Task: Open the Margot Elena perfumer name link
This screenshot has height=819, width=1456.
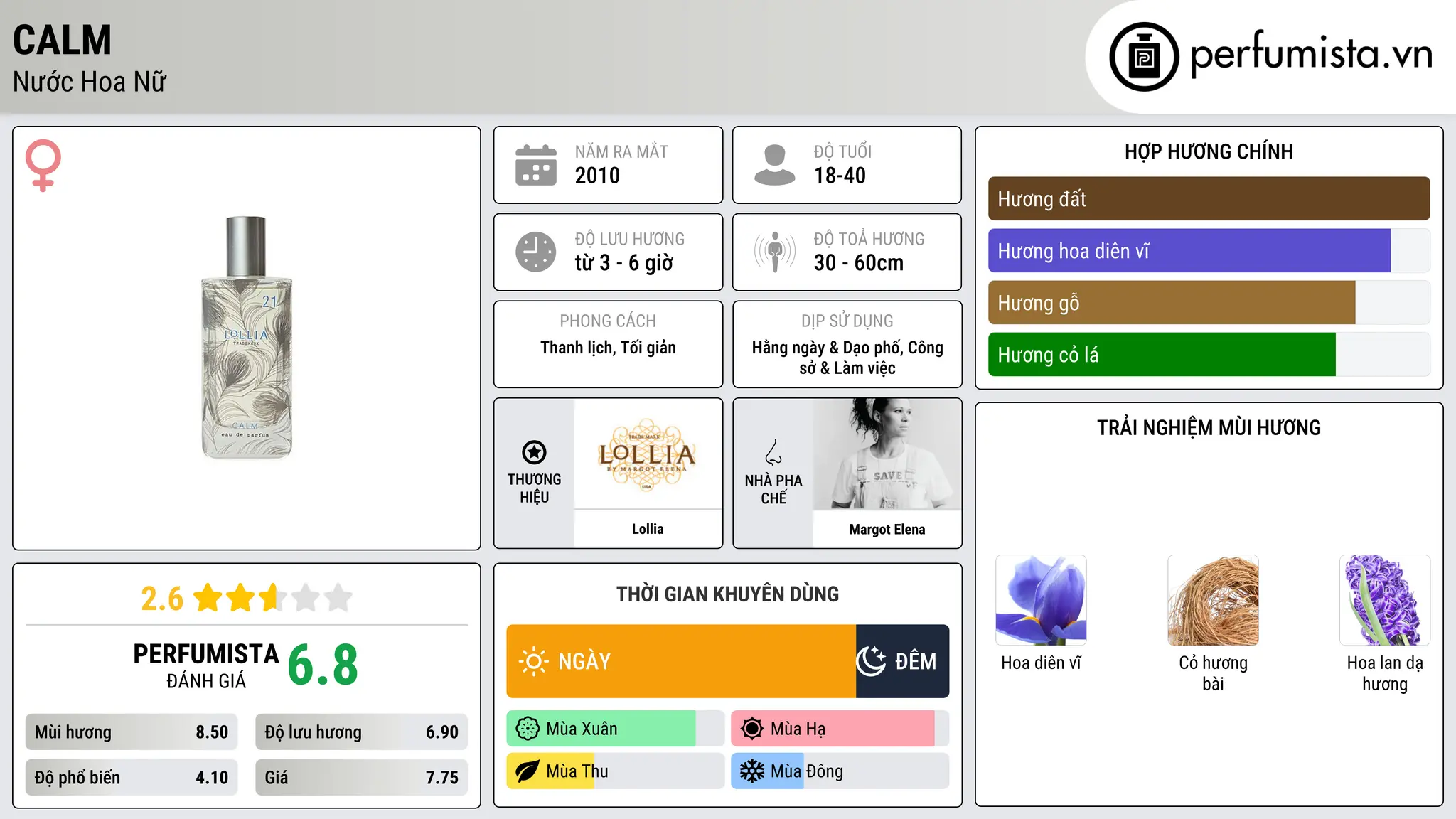Action: tap(887, 530)
